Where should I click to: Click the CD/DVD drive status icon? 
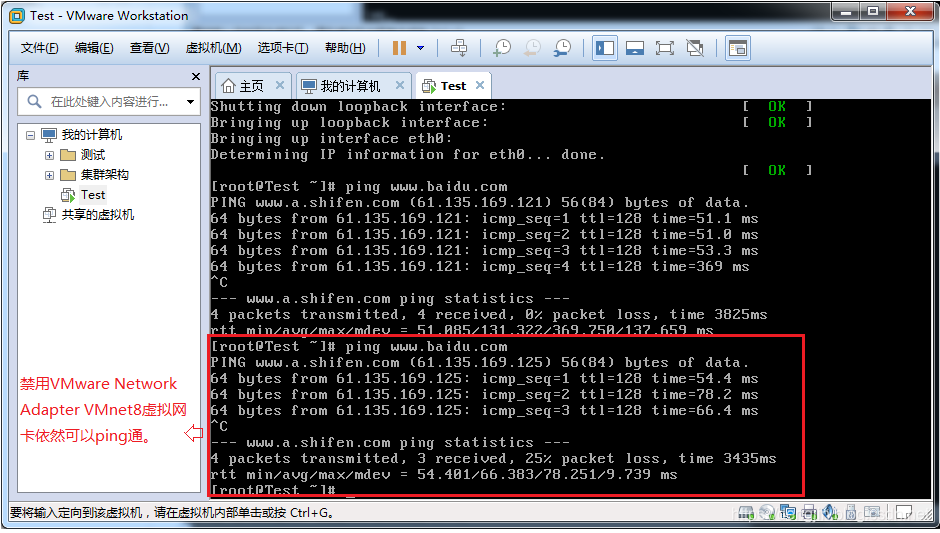(x=766, y=513)
